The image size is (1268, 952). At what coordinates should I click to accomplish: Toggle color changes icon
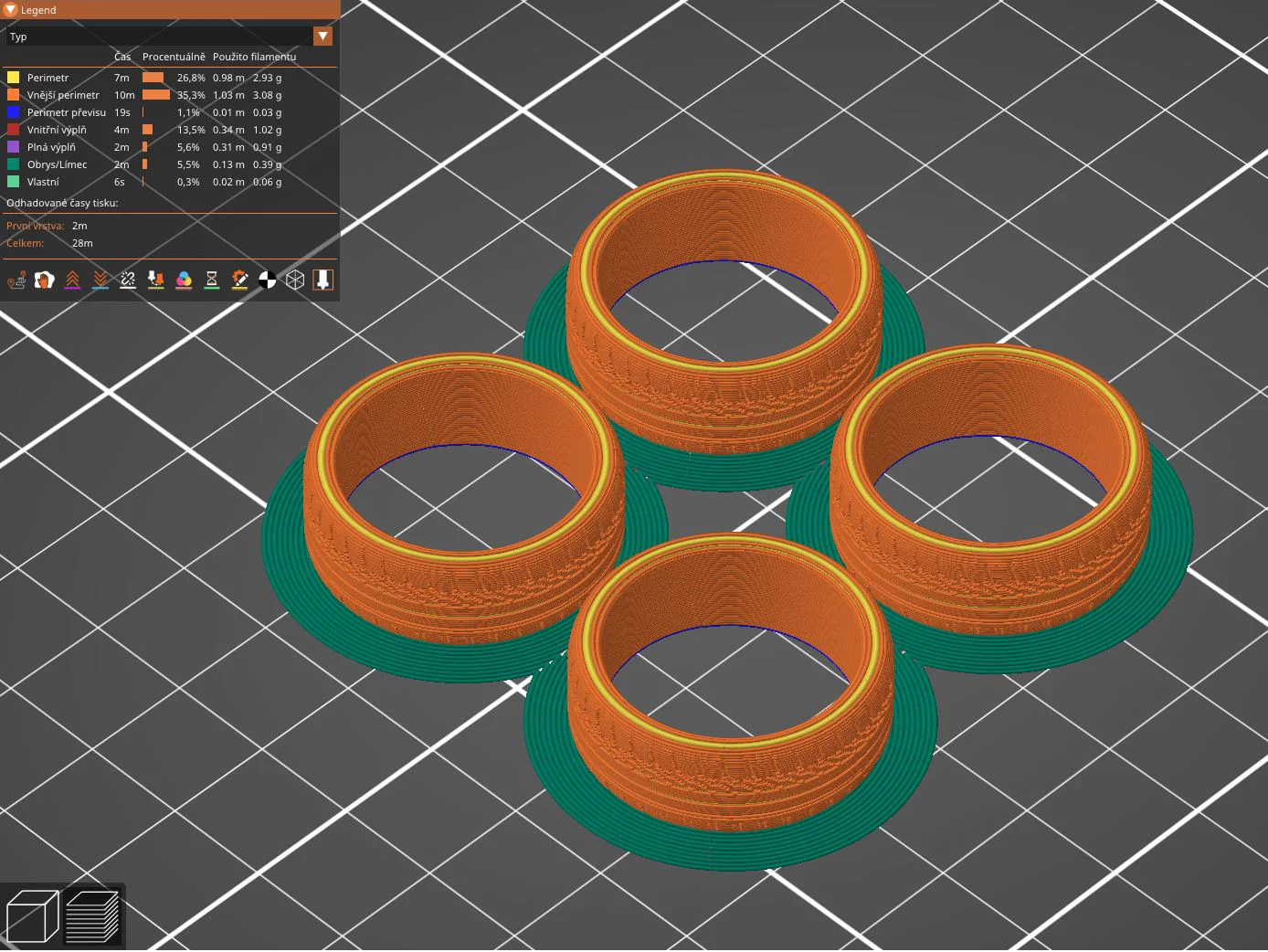click(x=184, y=280)
